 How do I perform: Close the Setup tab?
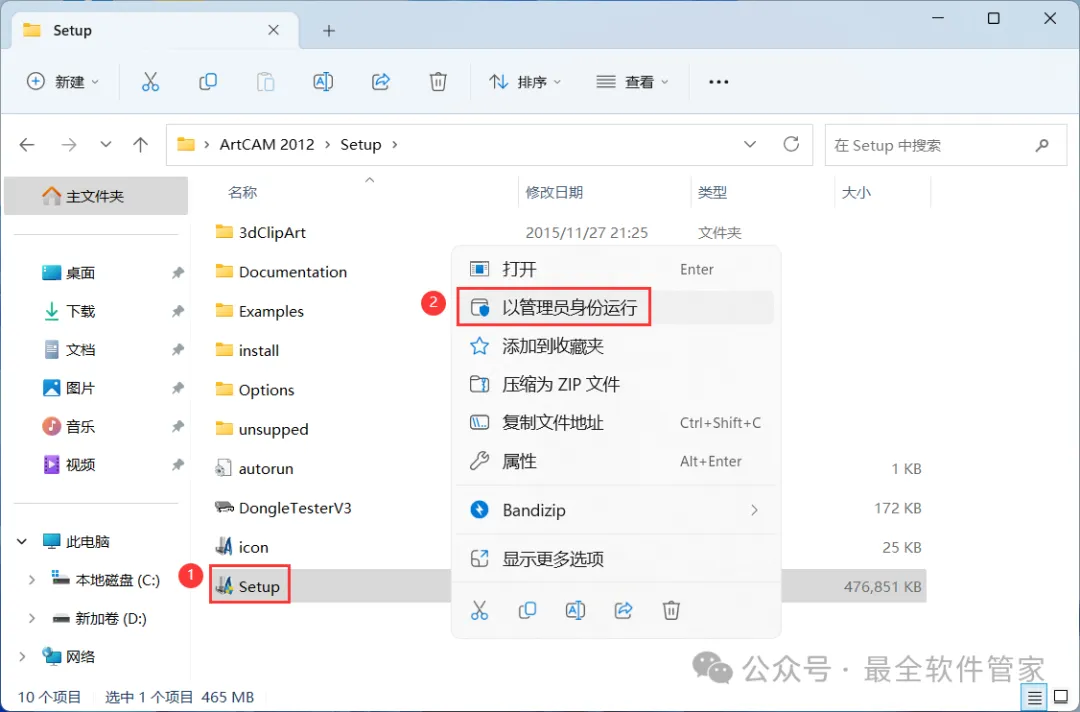click(273, 30)
